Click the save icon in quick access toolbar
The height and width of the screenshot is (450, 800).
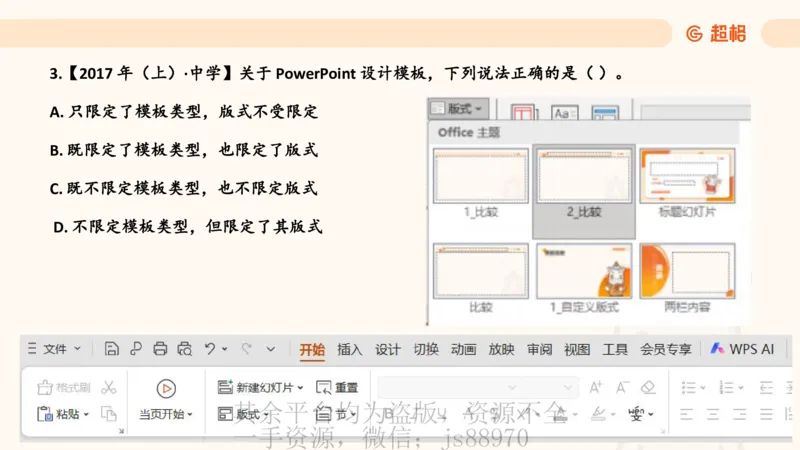(111, 349)
